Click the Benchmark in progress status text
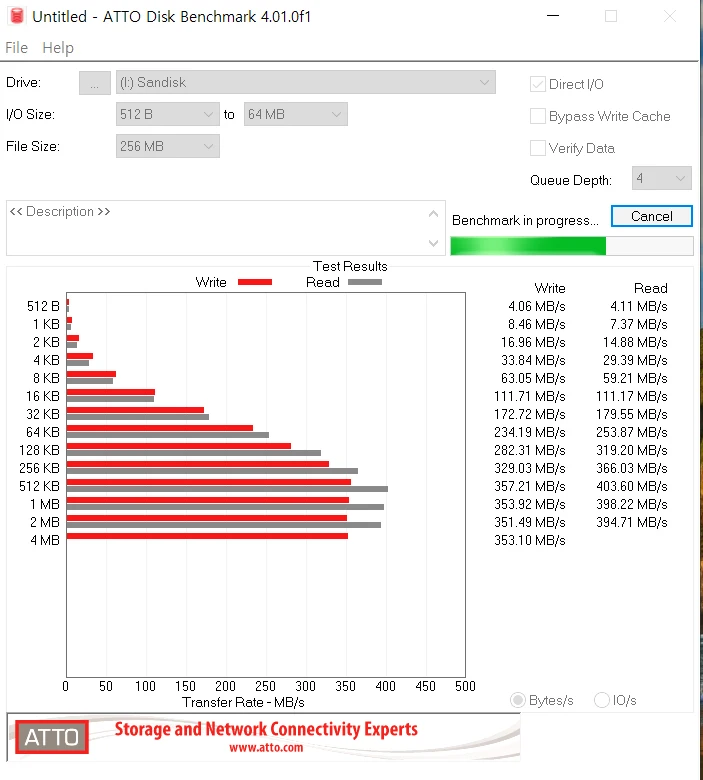The image size is (703, 780). 525,220
